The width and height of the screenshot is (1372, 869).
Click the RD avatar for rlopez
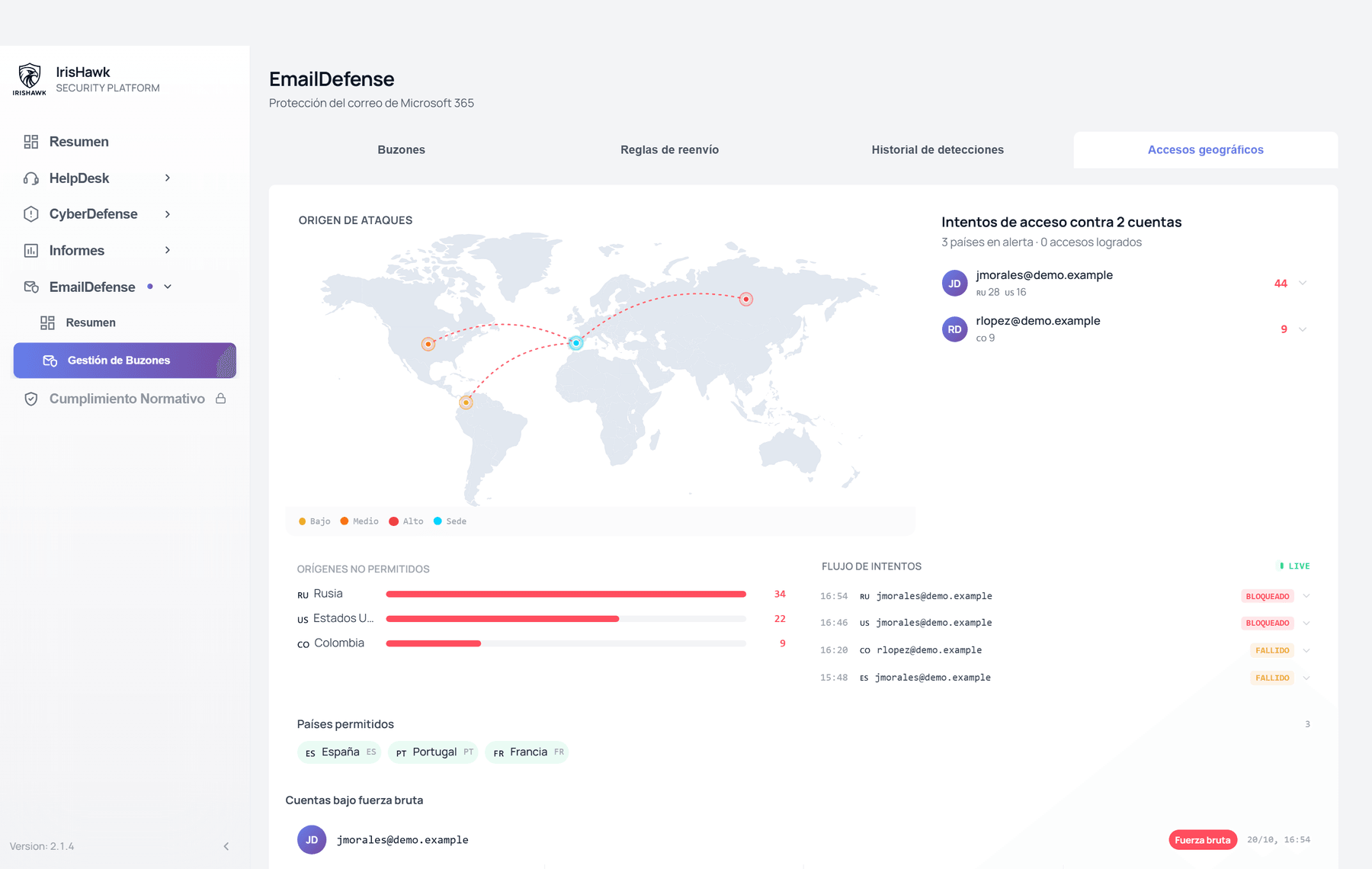coord(954,329)
